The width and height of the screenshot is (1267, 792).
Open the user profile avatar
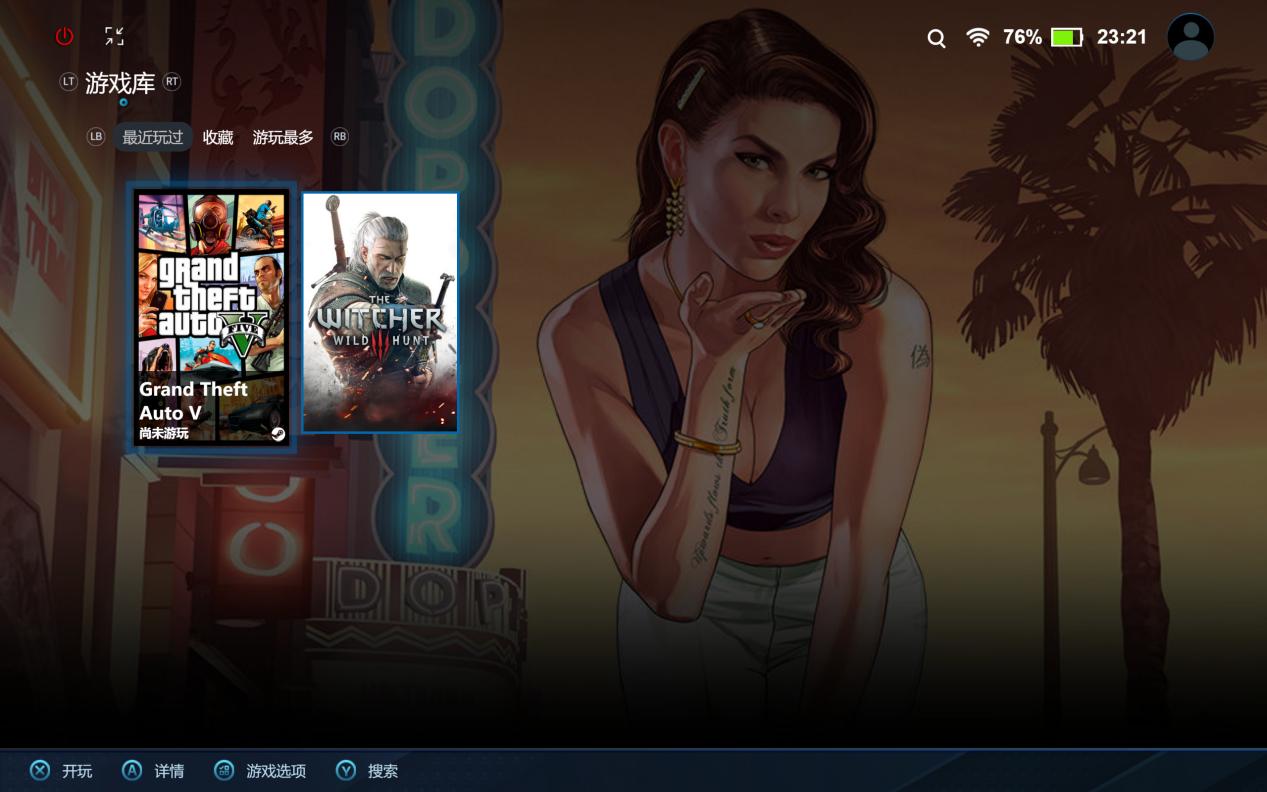(1191, 37)
